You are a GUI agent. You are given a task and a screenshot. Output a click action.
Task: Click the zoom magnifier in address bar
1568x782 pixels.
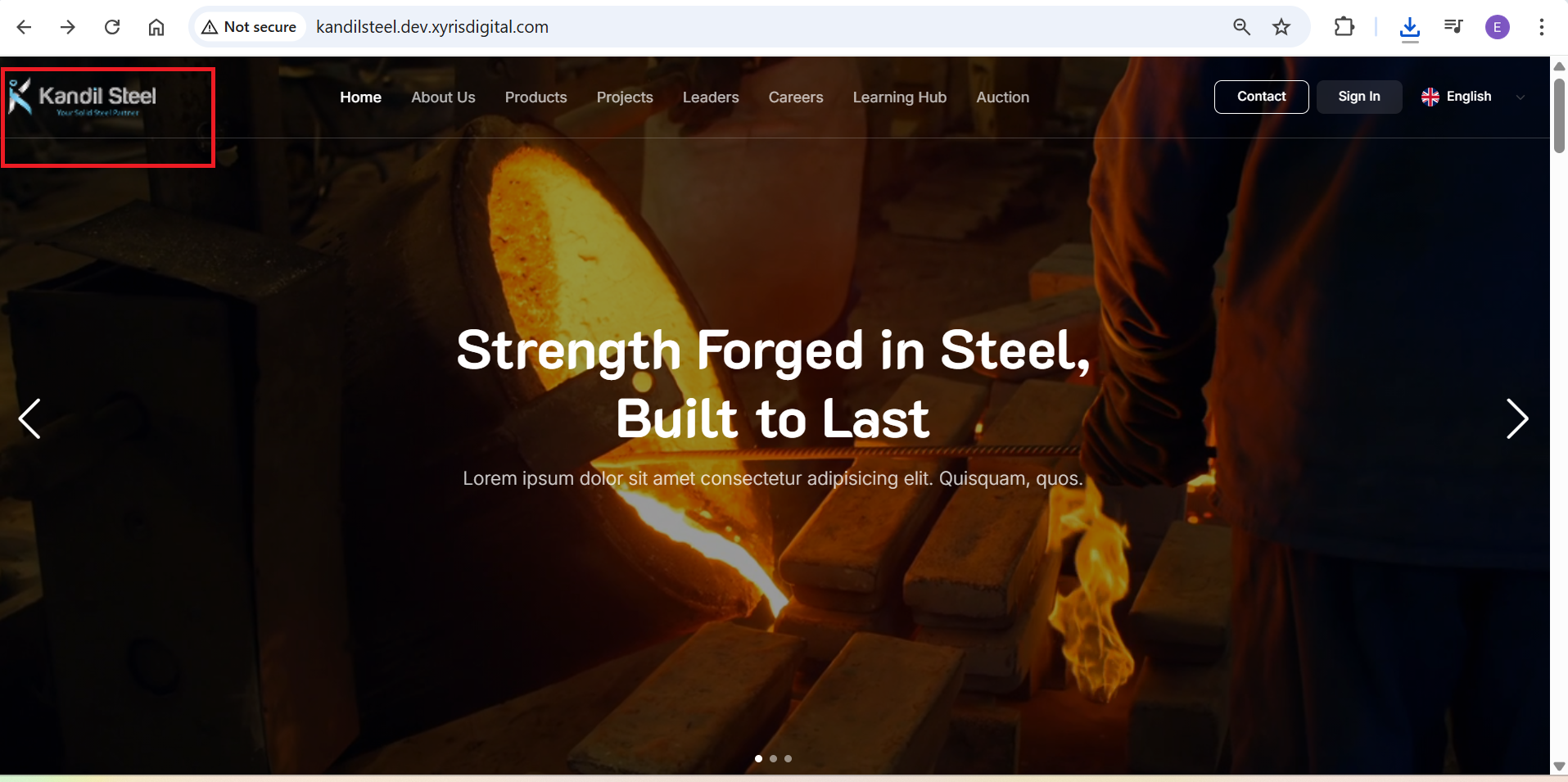(x=1241, y=27)
